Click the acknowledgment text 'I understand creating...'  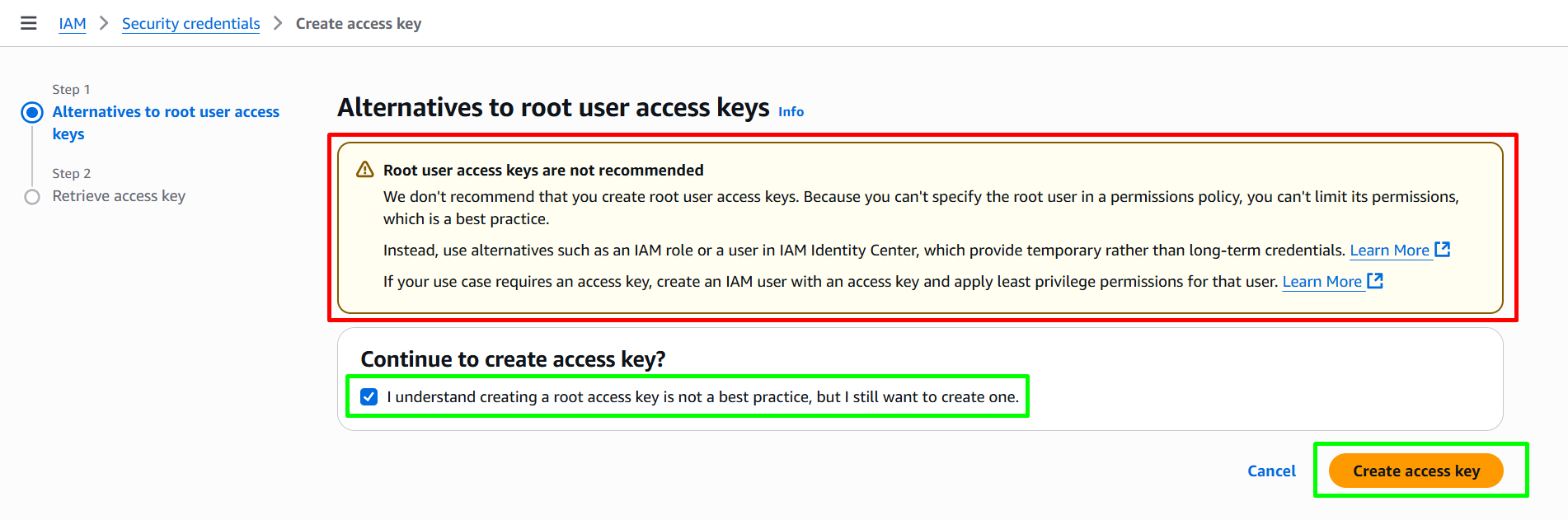(702, 397)
